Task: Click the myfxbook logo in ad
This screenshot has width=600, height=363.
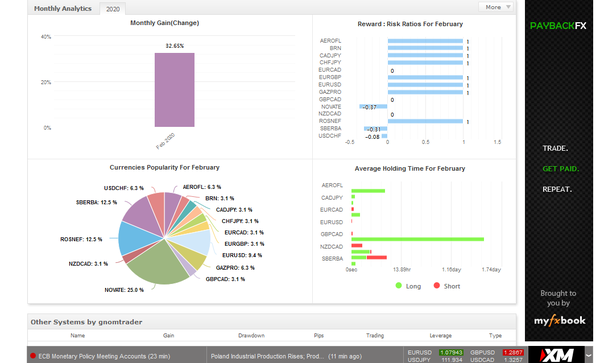Action: pyautogui.click(x=559, y=321)
